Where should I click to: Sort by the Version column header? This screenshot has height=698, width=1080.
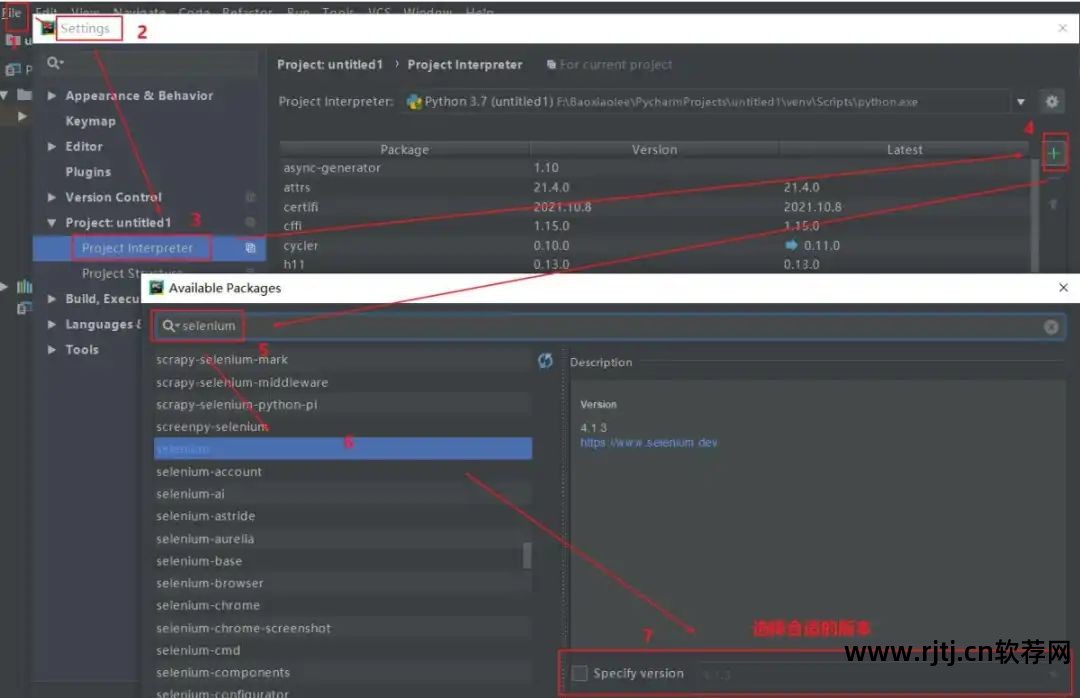tap(654, 150)
